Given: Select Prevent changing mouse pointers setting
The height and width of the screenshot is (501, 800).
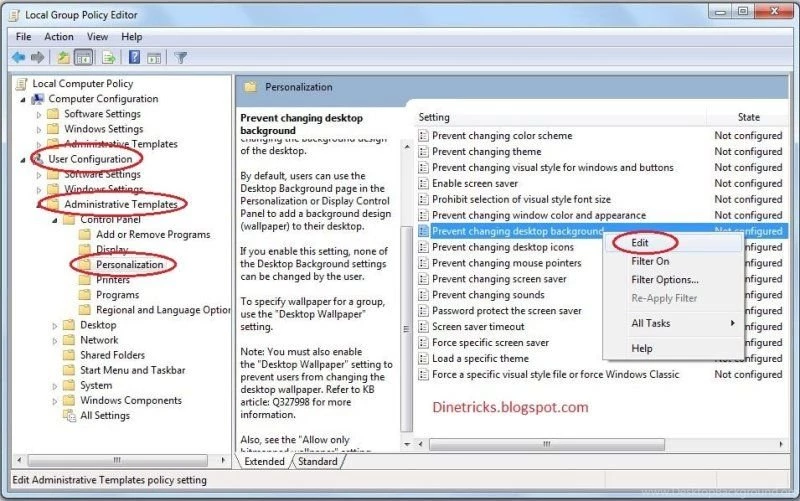Looking at the screenshot, I should point(507,263).
